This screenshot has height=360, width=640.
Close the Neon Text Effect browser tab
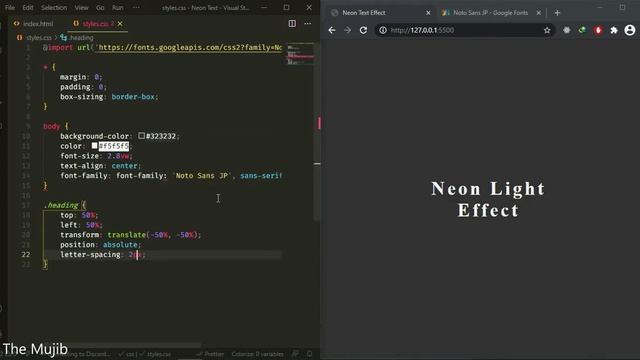tap(428, 13)
